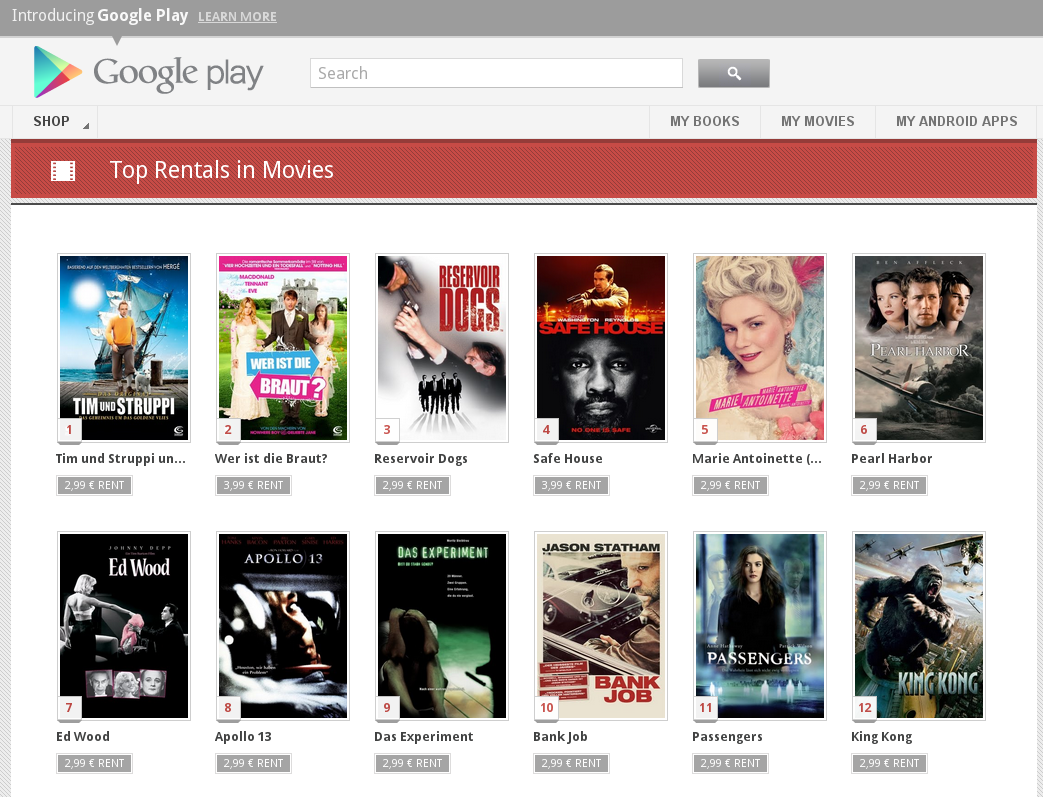The image size is (1043, 797).
Task: Click the 'Reservoir Dogs' title text
Action: tap(420, 458)
